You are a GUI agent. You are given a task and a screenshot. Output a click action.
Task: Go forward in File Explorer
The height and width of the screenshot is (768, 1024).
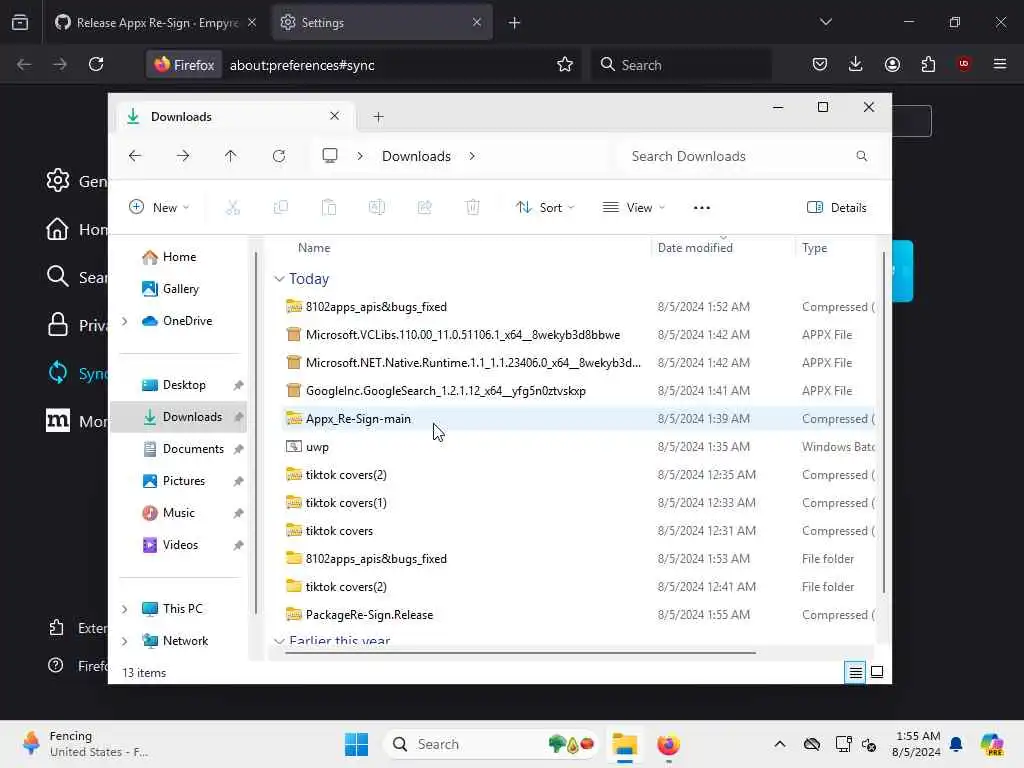[x=183, y=156]
